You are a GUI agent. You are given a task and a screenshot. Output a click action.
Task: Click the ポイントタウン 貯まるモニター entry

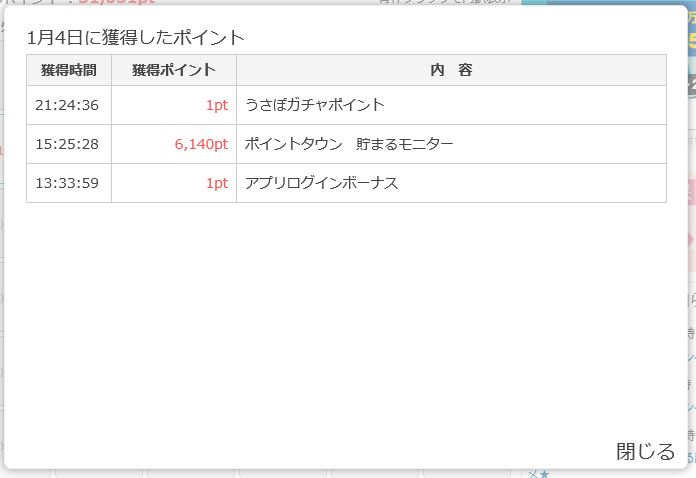coord(348,144)
